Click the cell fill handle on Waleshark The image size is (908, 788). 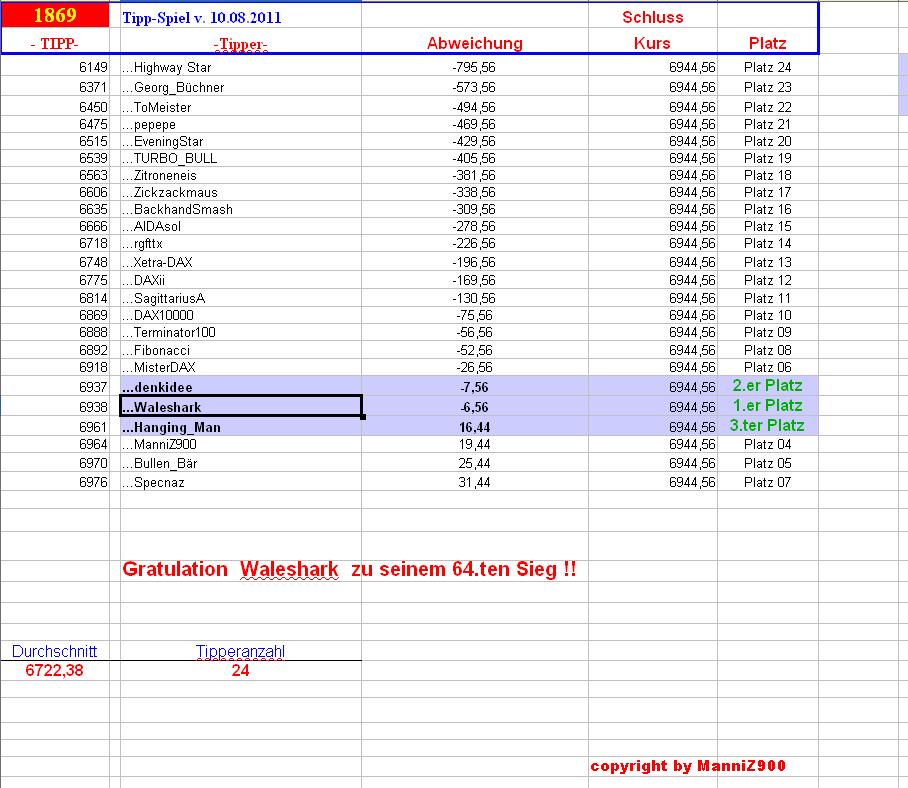(363, 416)
